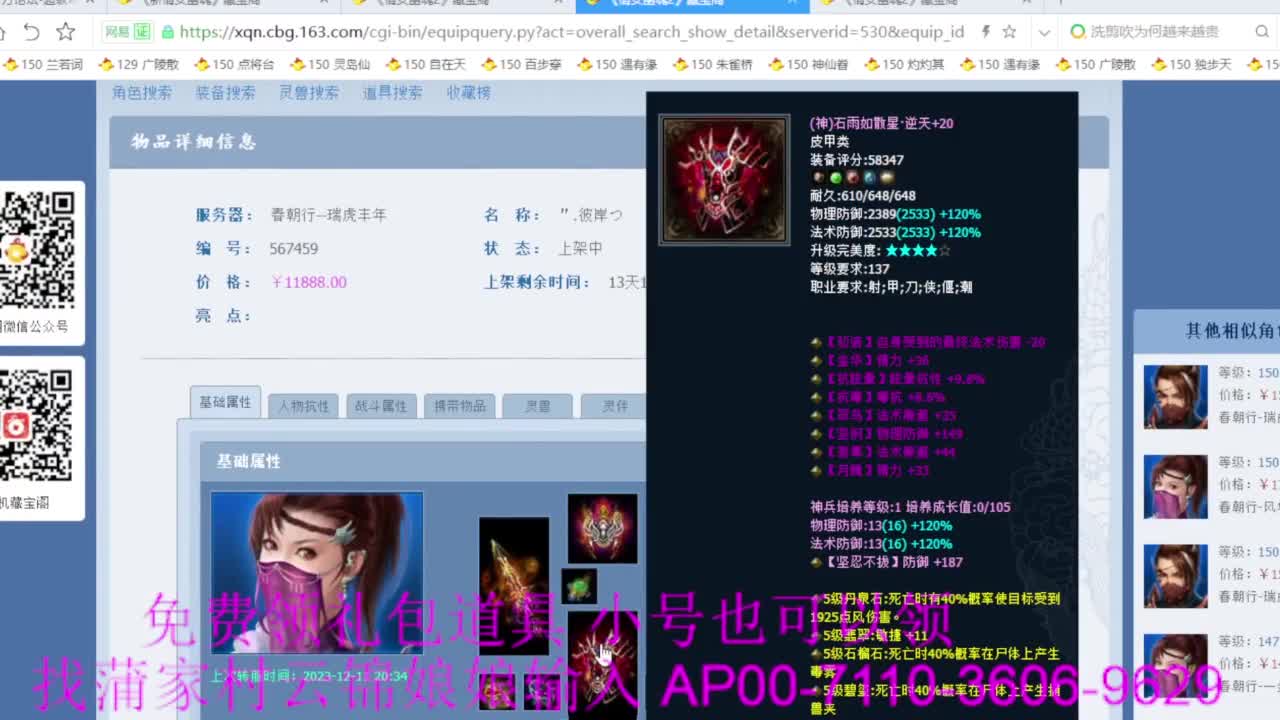Image resolution: width=1280 pixels, height=720 pixels.
Task: Click the 石雨如散星 armor item icon
Action: (x=724, y=177)
